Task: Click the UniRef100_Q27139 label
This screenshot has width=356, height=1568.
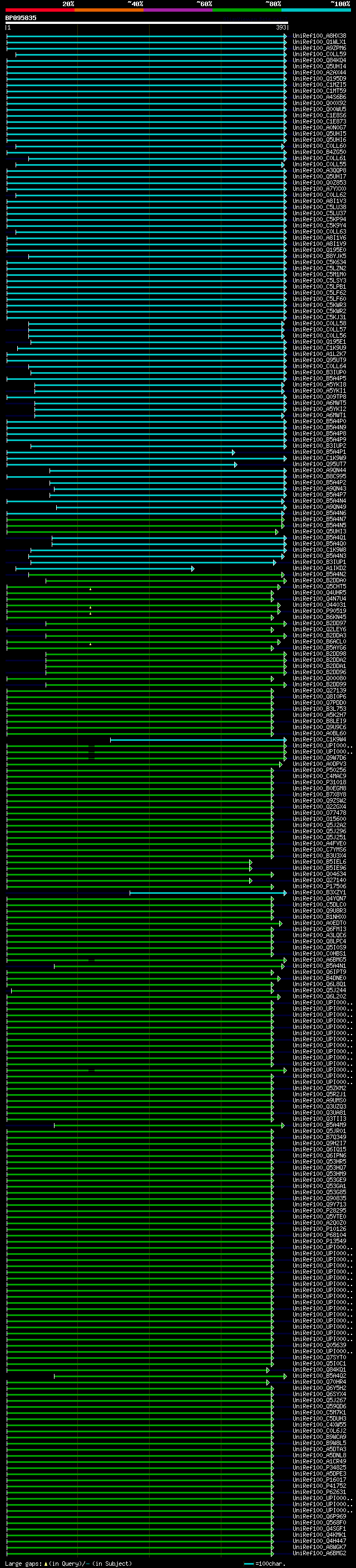Action: 319,691
